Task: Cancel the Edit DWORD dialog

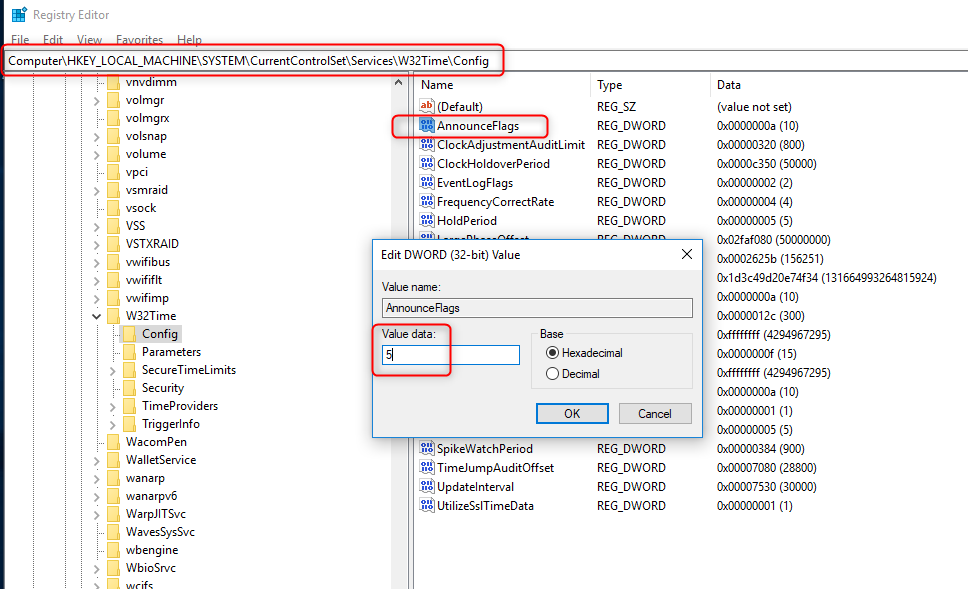Action: pos(655,413)
